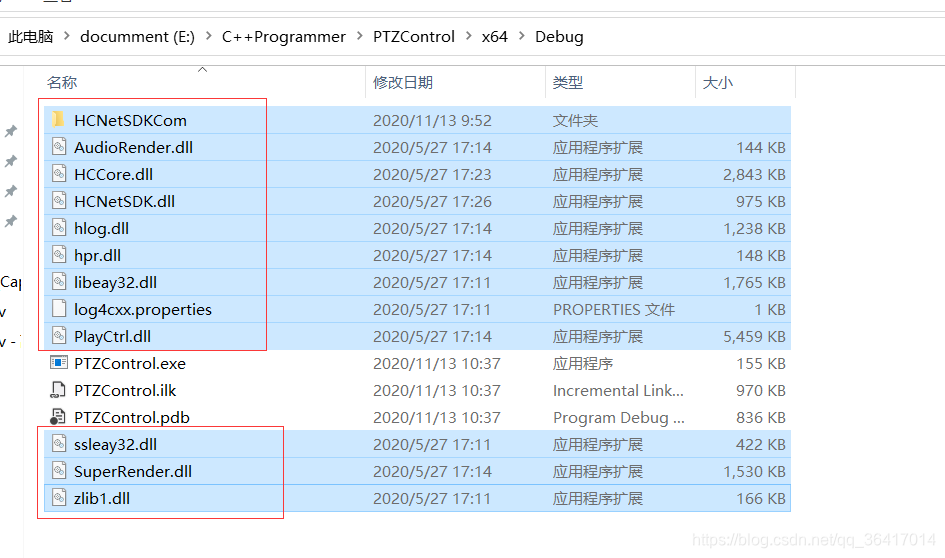Select the zlib1.dll file name

click(x=101, y=499)
